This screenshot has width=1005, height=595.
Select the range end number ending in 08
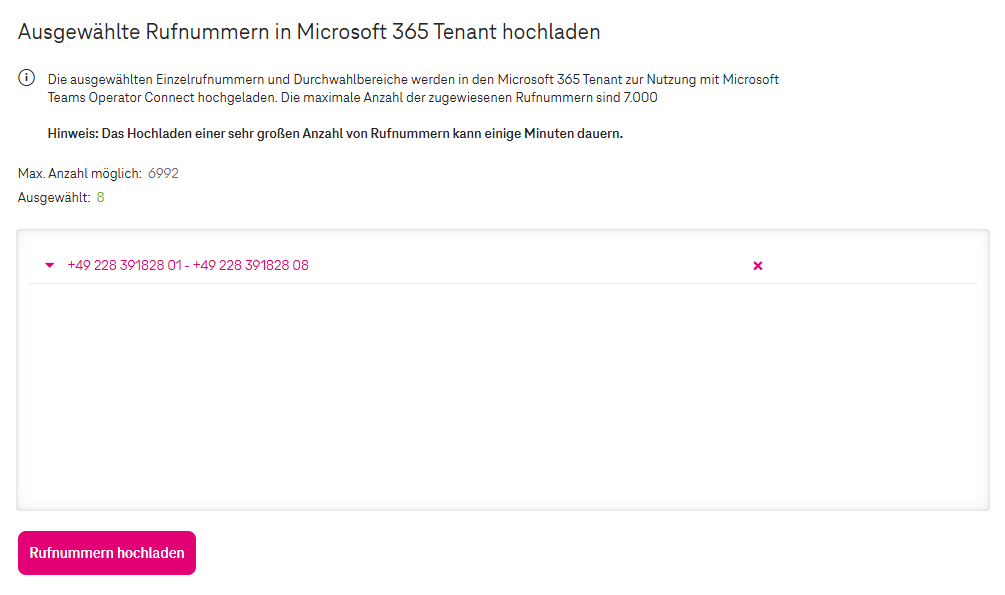click(251, 266)
